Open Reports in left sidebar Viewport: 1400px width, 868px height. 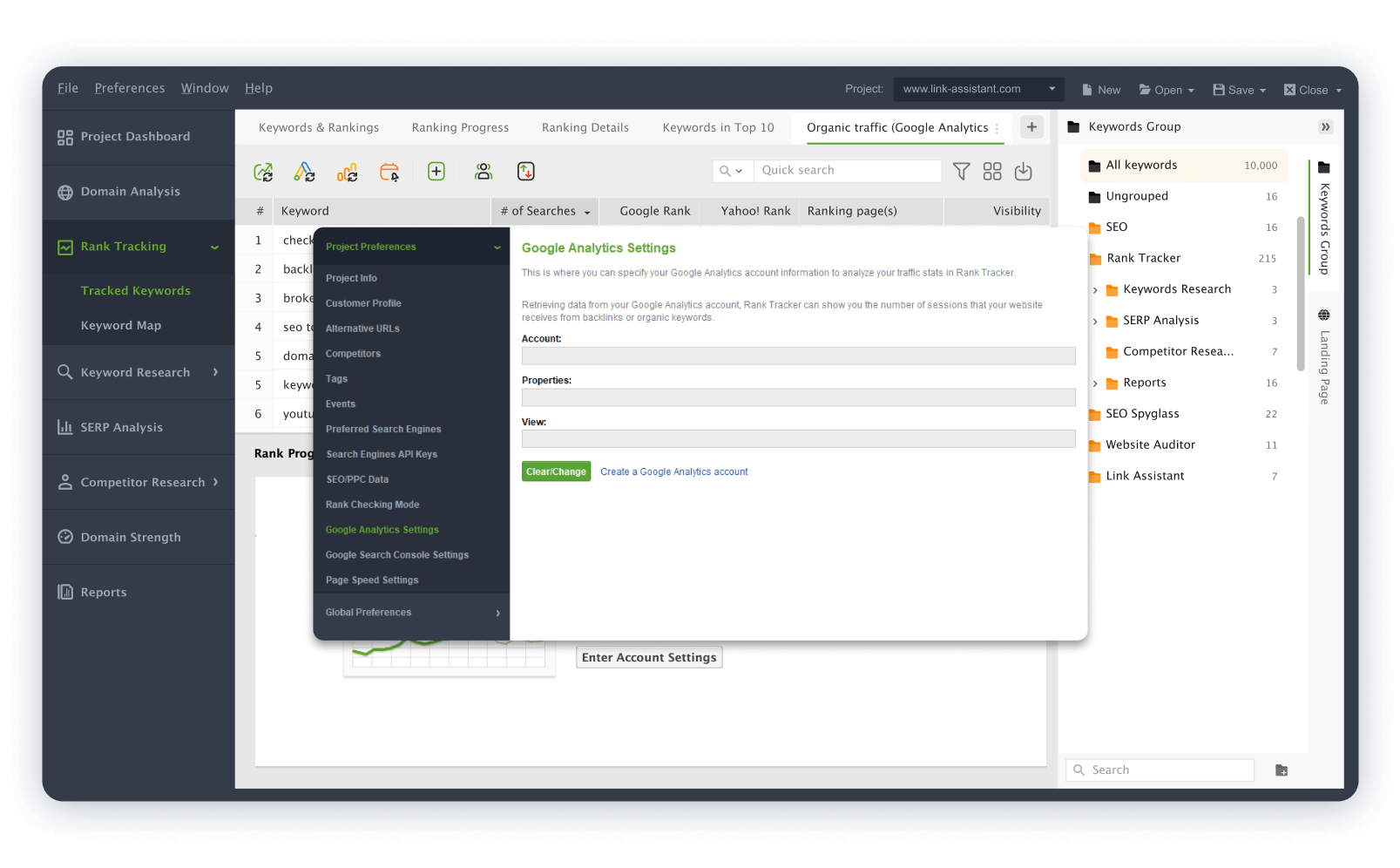coord(139,592)
